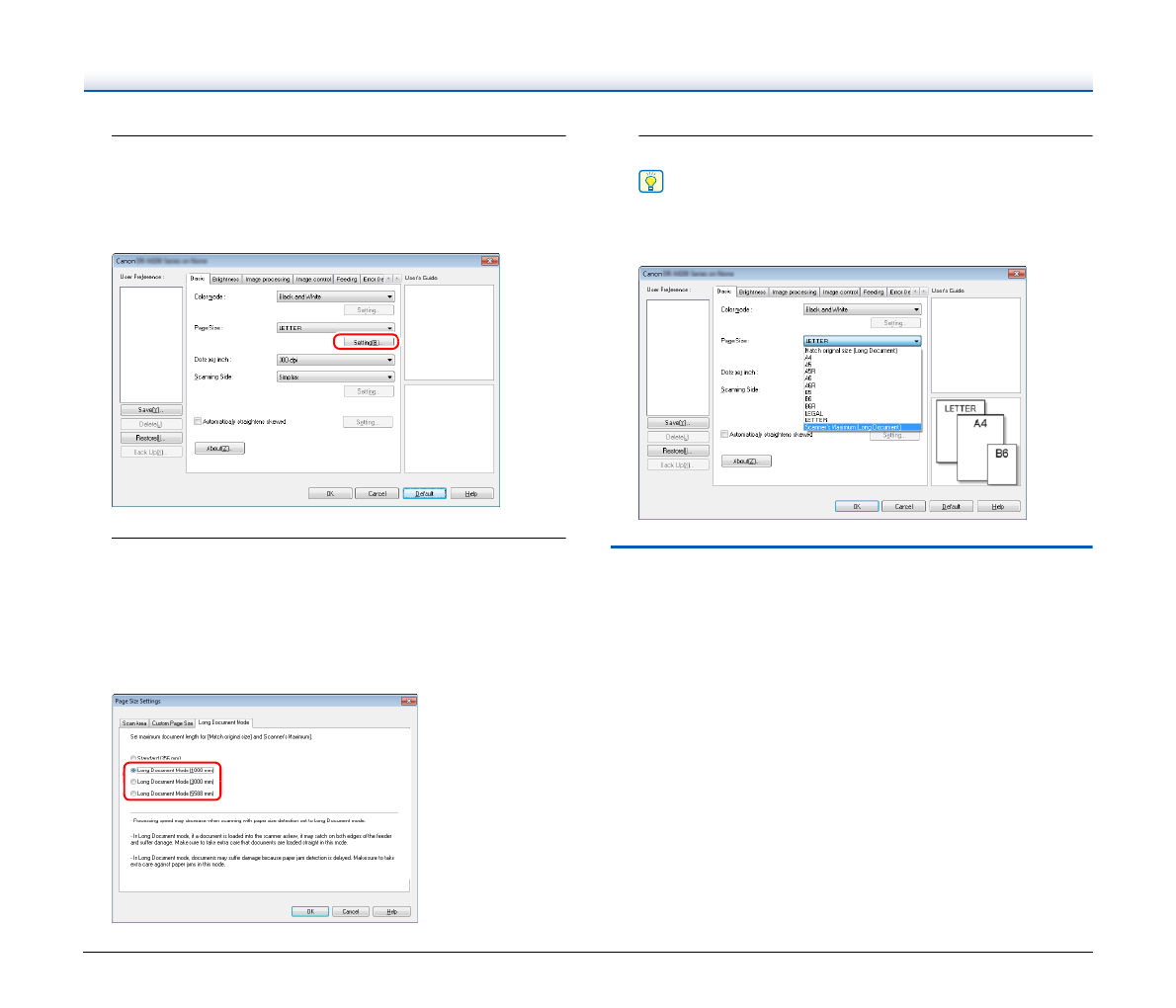The image size is (1176, 1008).
Task: Click the yellow lightbulb hint icon
Action: [651, 182]
